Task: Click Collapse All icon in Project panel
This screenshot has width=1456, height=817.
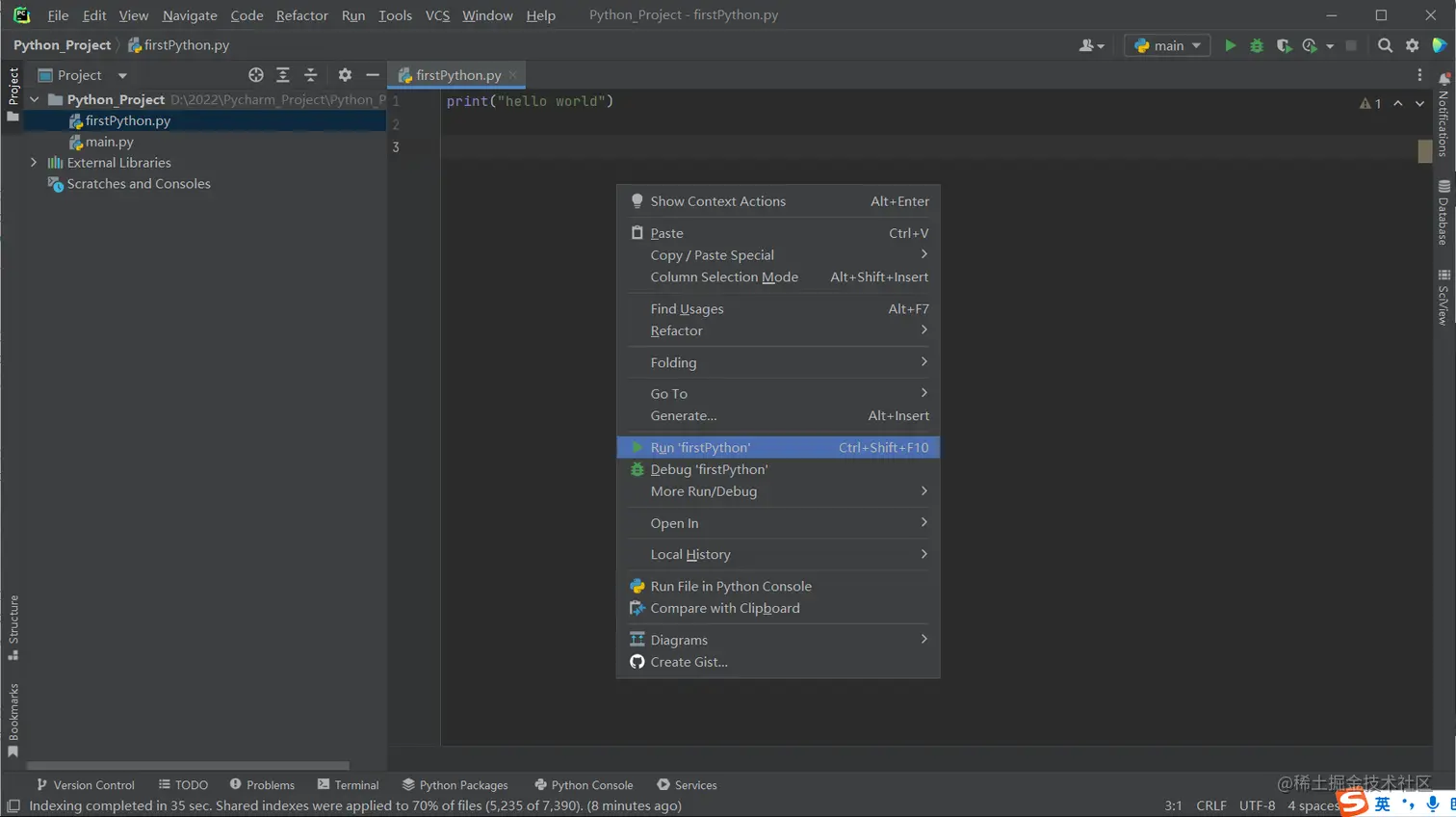Action: coord(310,75)
